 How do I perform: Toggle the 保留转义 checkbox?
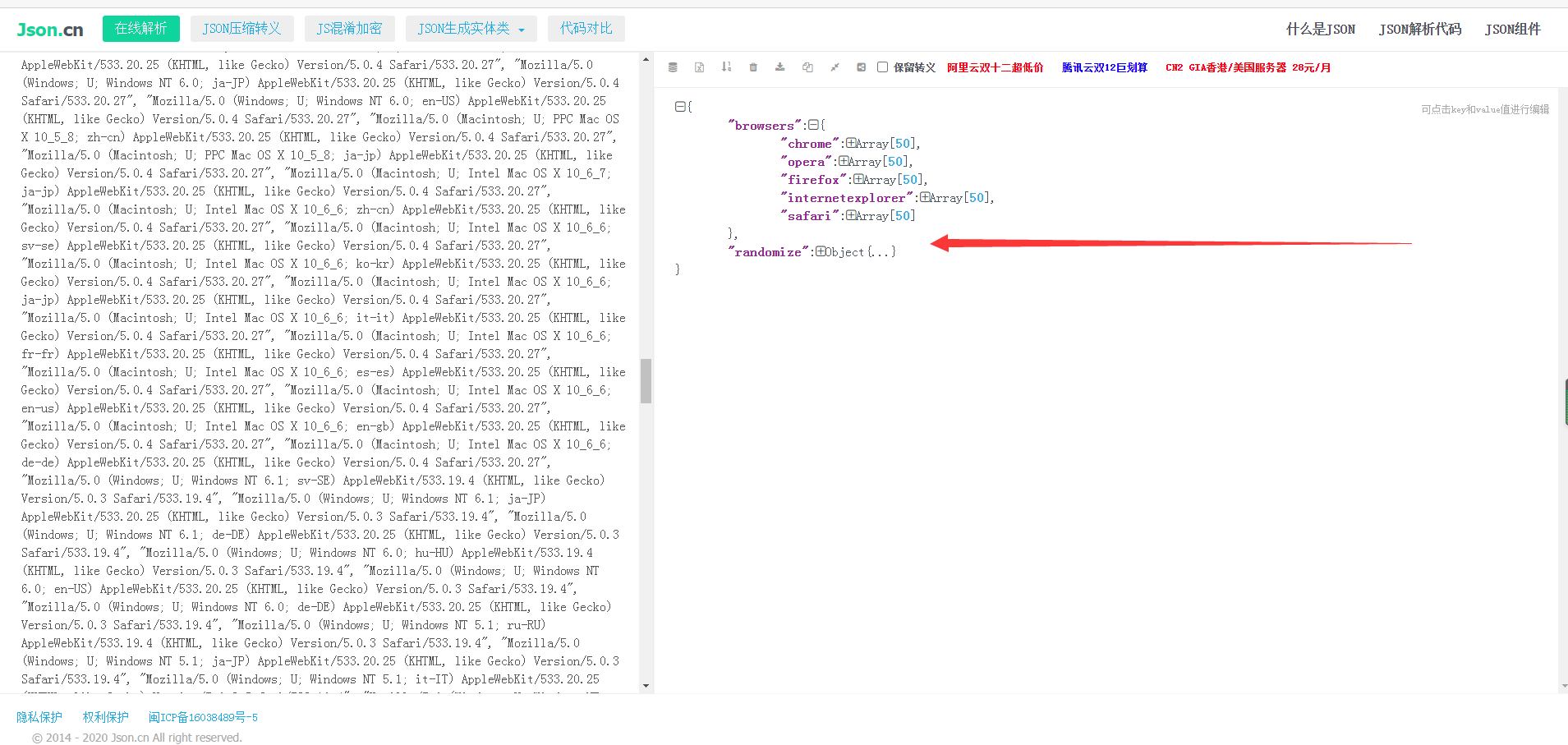(x=882, y=67)
